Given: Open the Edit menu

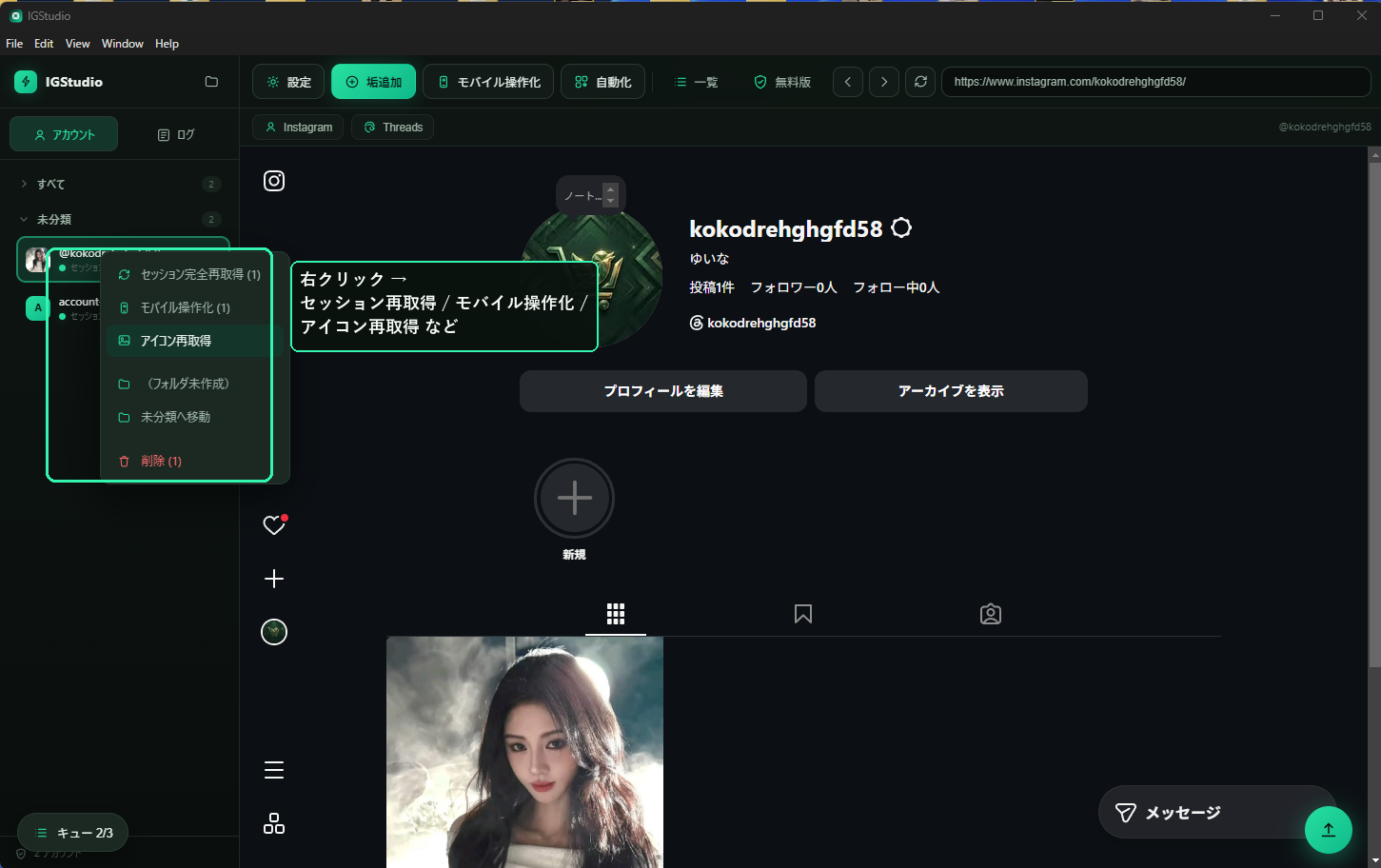Looking at the screenshot, I should pyautogui.click(x=44, y=44).
